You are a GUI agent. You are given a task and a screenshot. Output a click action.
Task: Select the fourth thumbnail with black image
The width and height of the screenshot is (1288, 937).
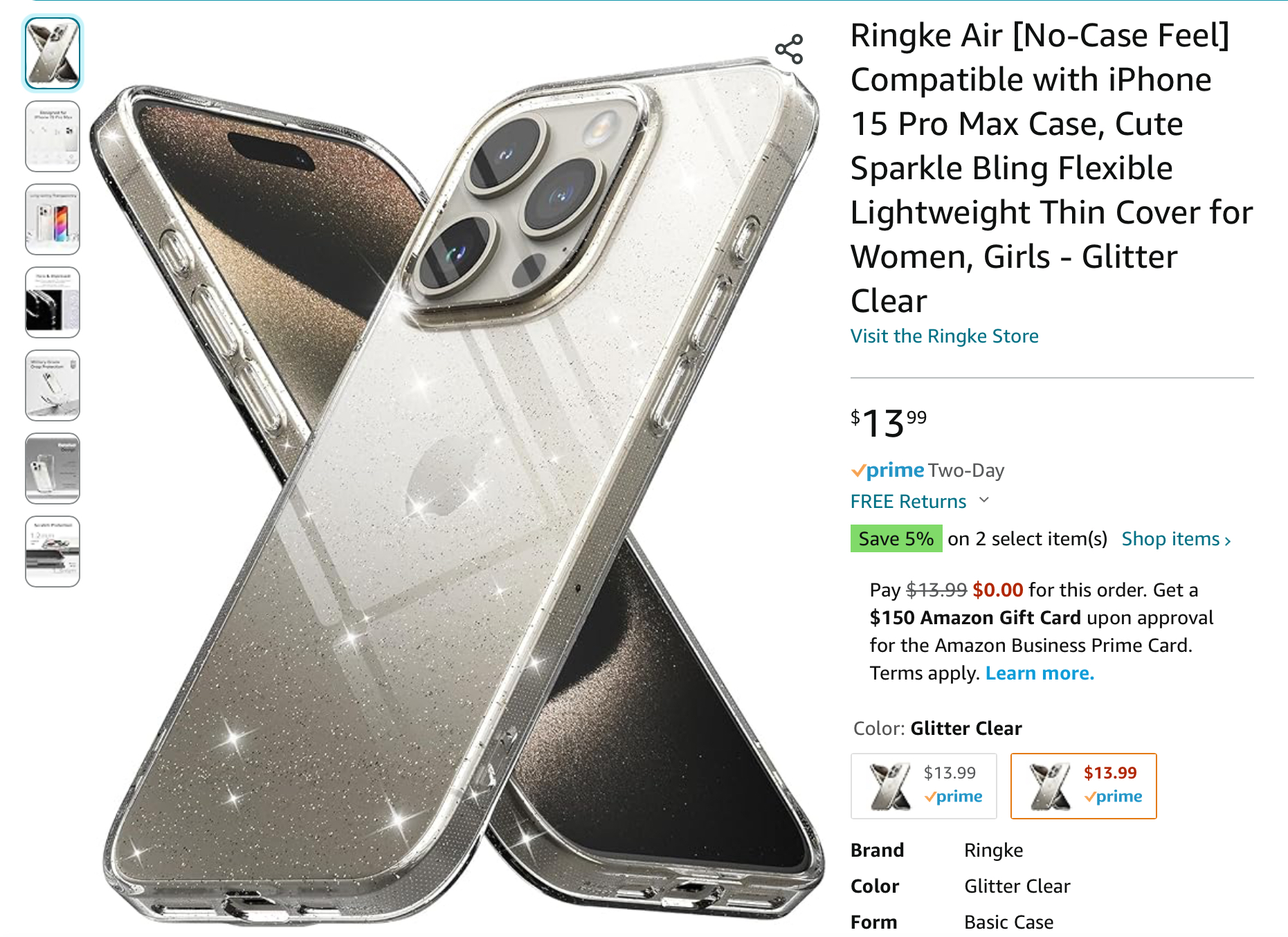click(x=53, y=302)
